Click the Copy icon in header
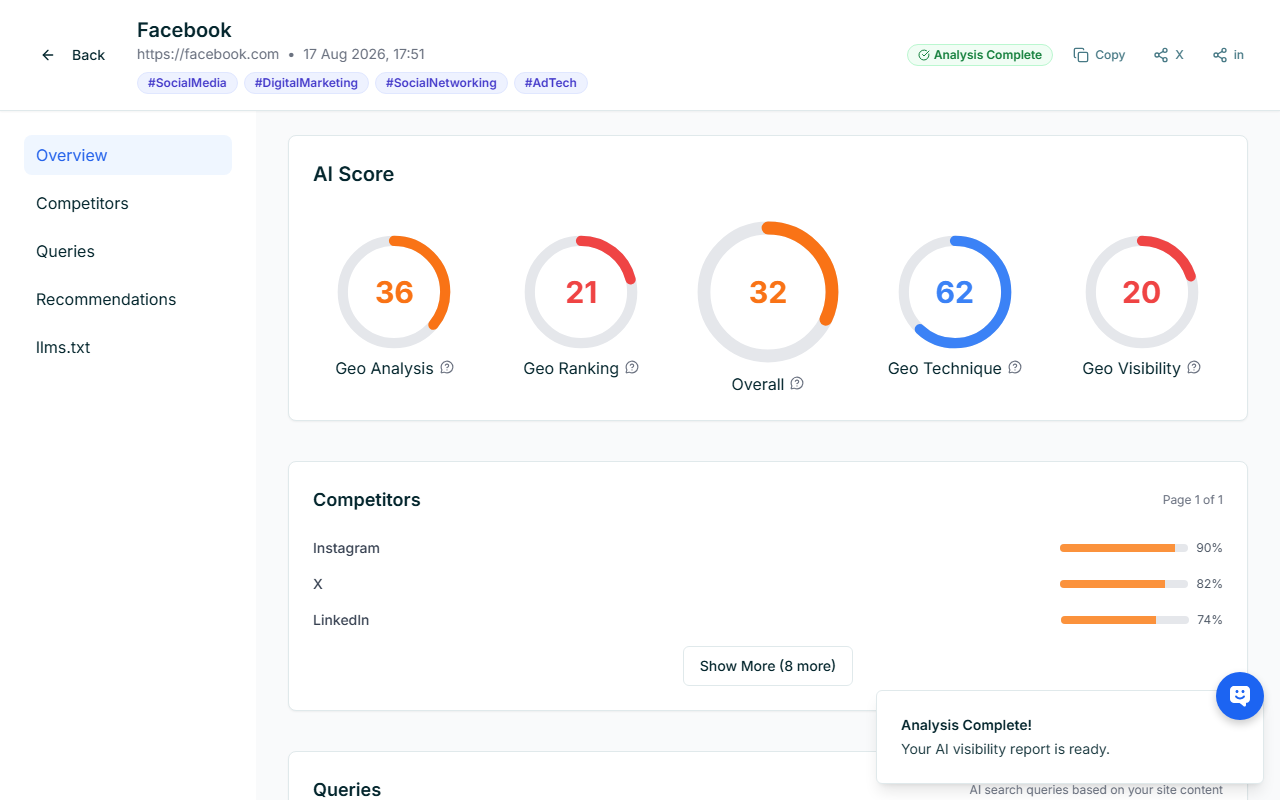This screenshot has width=1280, height=800. tap(1081, 55)
